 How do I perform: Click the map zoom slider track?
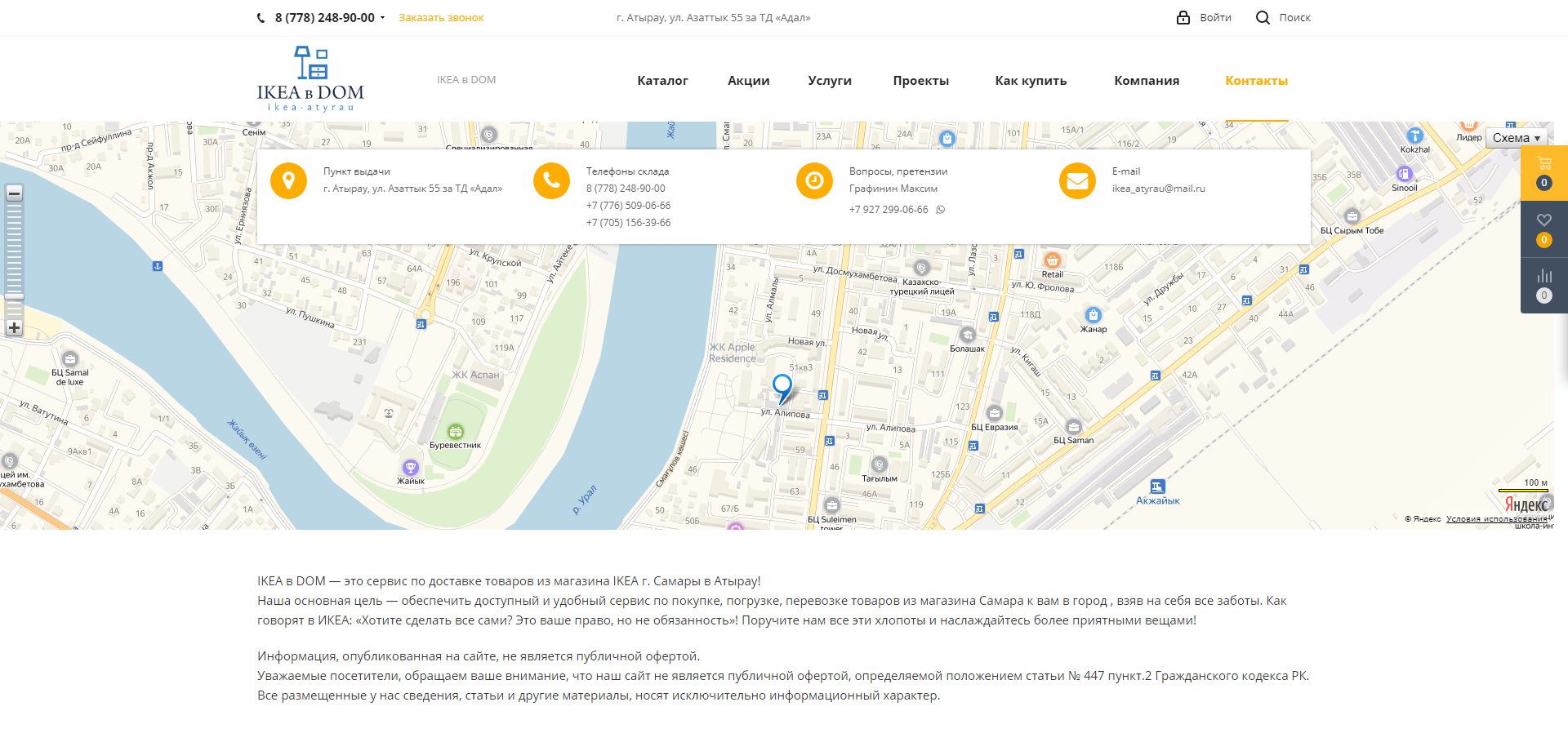pos(14,260)
